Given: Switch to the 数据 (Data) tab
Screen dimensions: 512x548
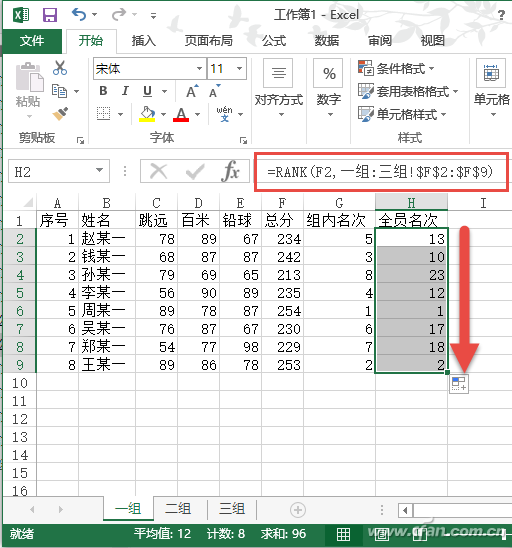Looking at the screenshot, I should point(327,41).
